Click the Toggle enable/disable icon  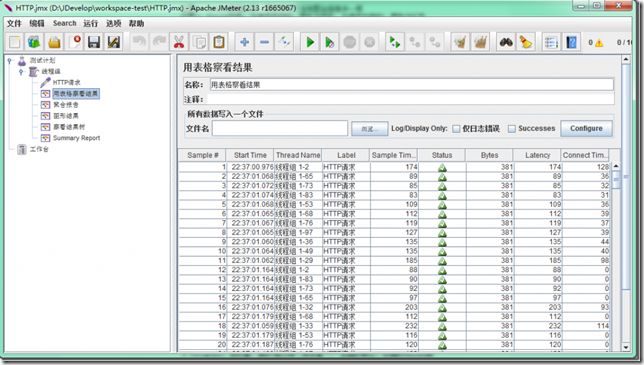(284, 42)
